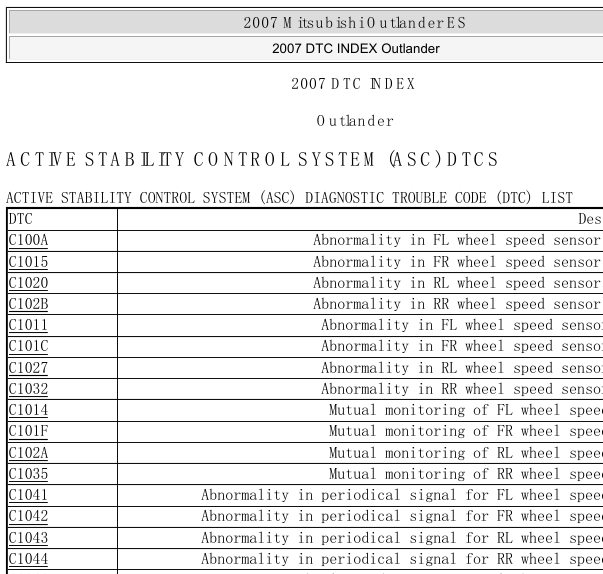Click the C100A row FL wheel speed sensor description

point(458,241)
